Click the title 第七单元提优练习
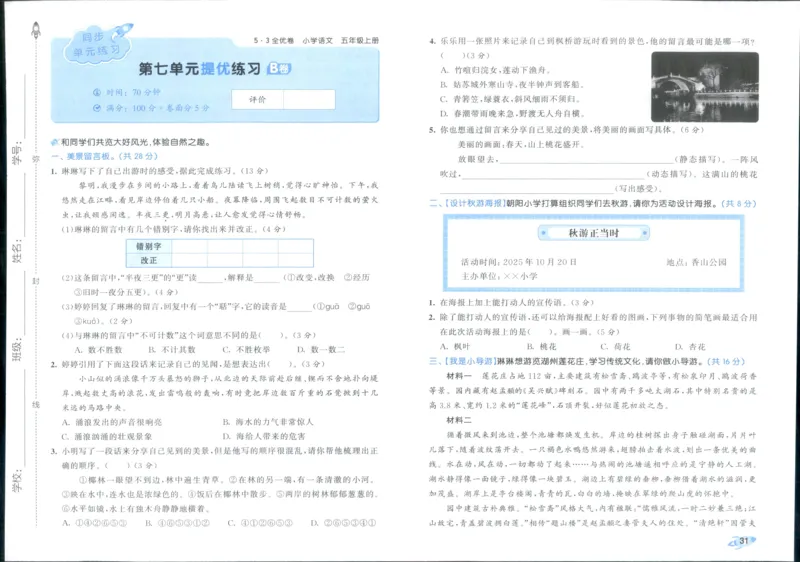This screenshot has width=800, height=562. pyautogui.click(x=199, y=69)
